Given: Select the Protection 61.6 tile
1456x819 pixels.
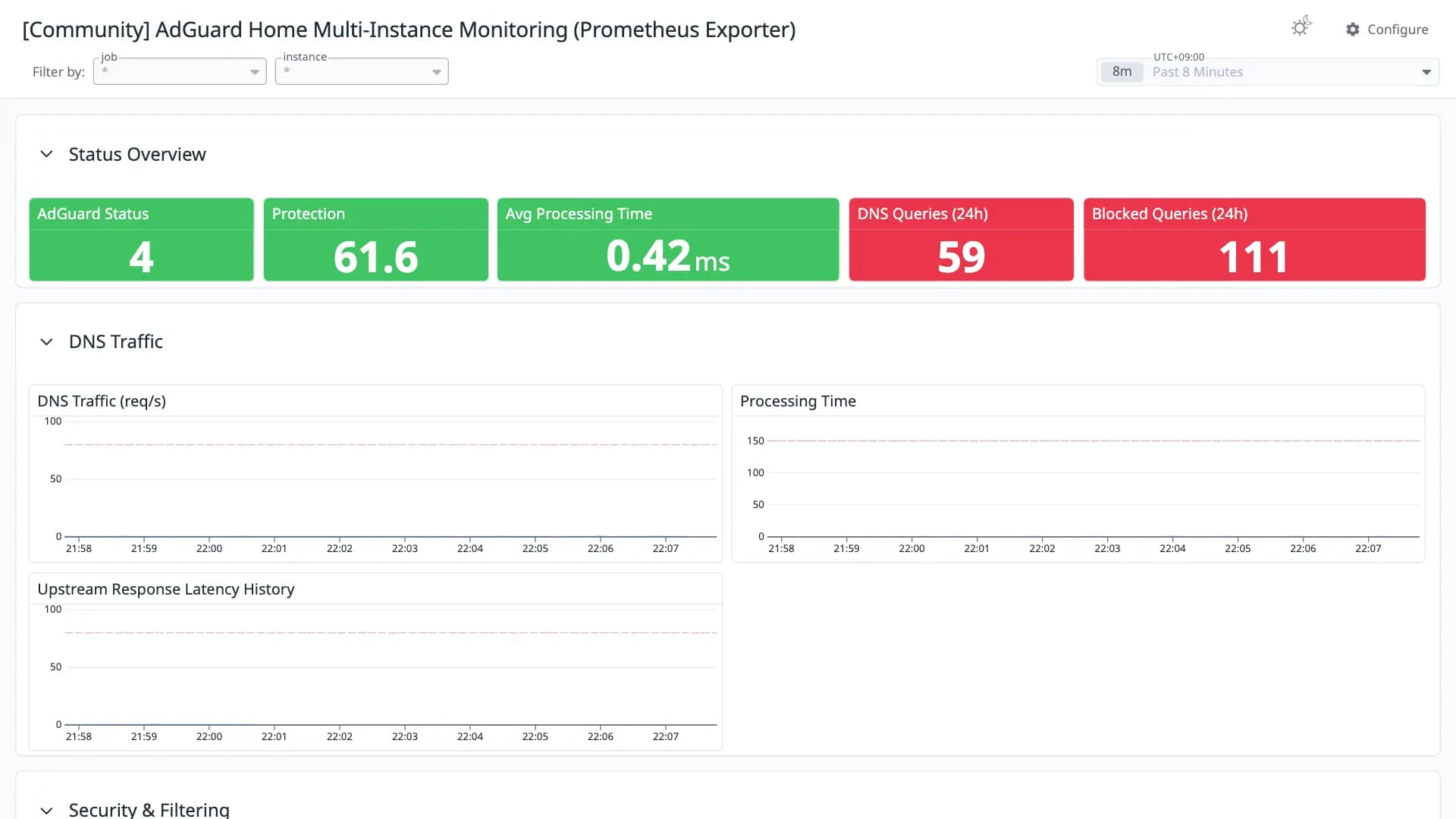Looking at the screenshot, I should [376, 240].
